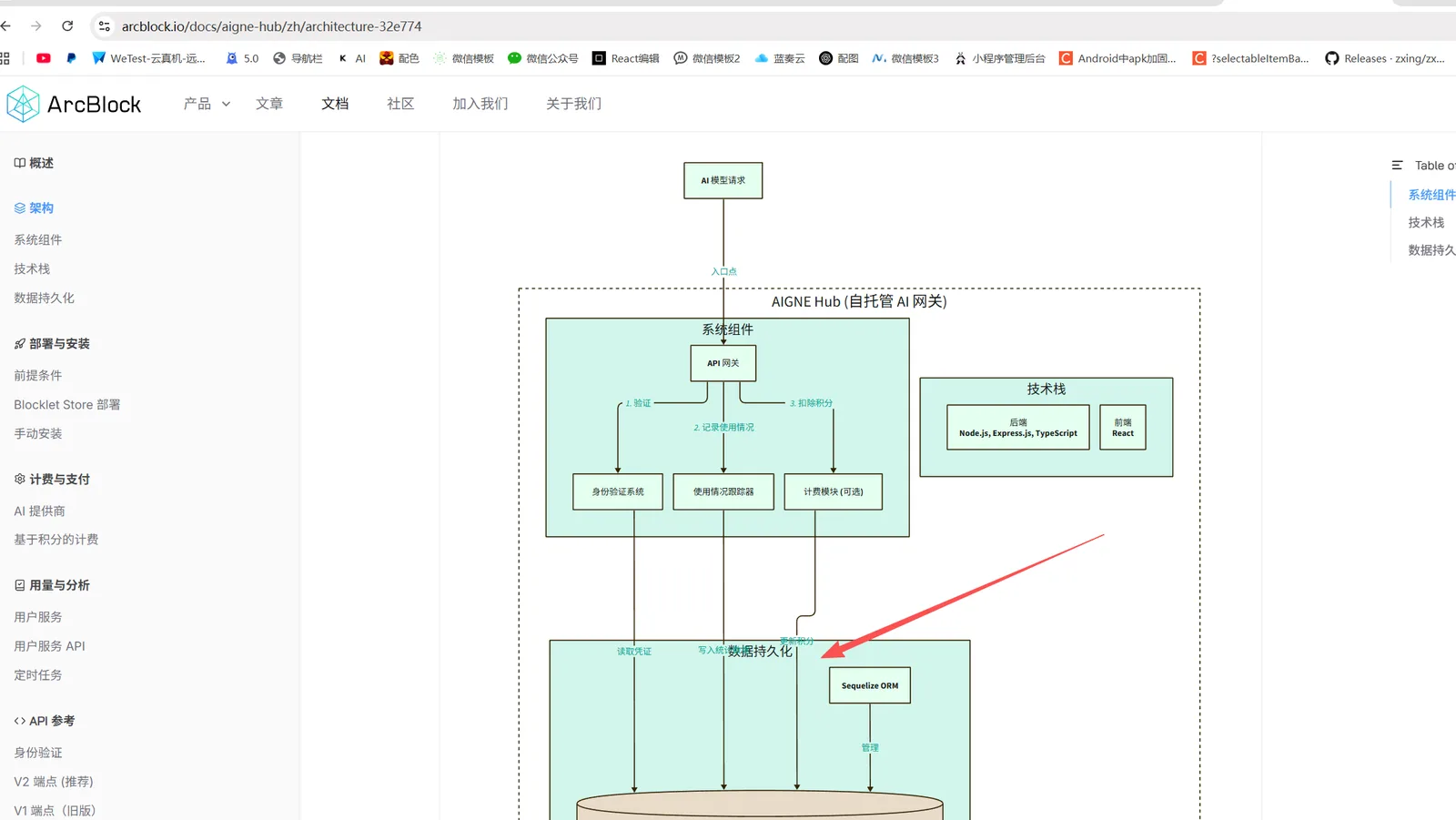Open the 配图 bookmark
This screenshot has height=820, width=1456.
tap(839, 58)
